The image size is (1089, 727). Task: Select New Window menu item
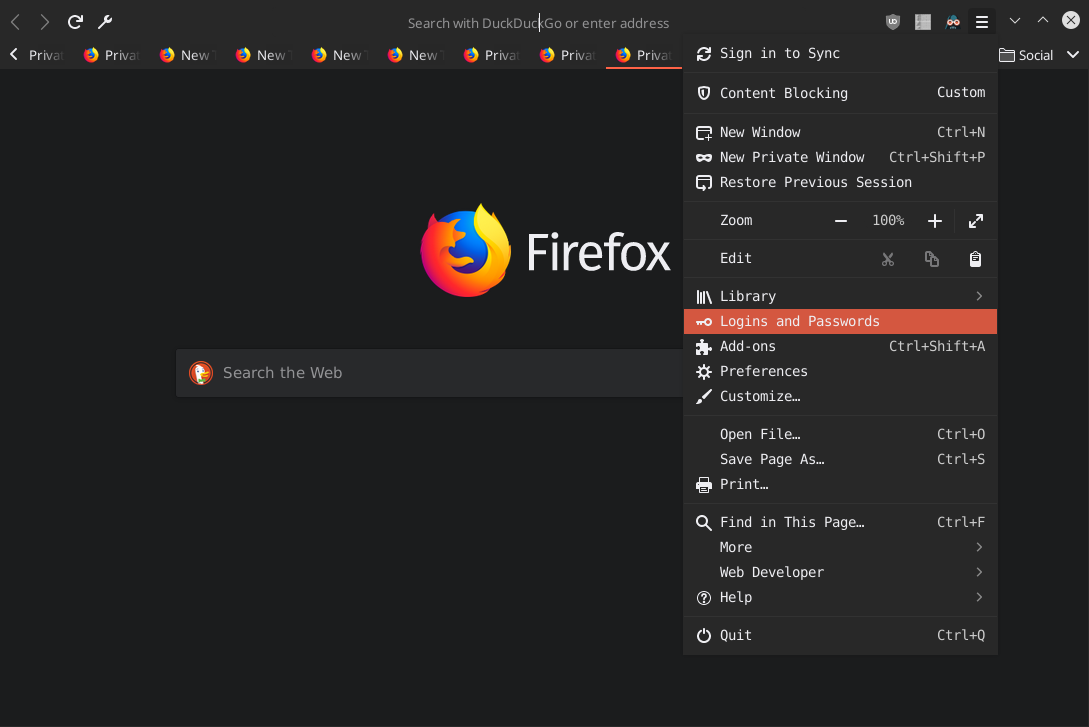[x=840, y=132]
